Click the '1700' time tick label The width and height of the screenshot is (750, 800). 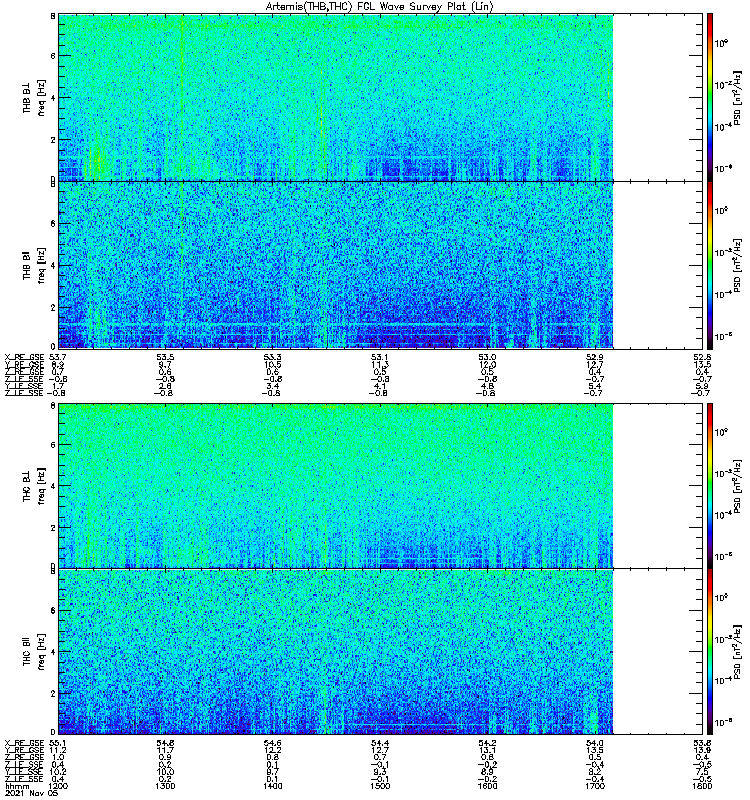(595, 786)
